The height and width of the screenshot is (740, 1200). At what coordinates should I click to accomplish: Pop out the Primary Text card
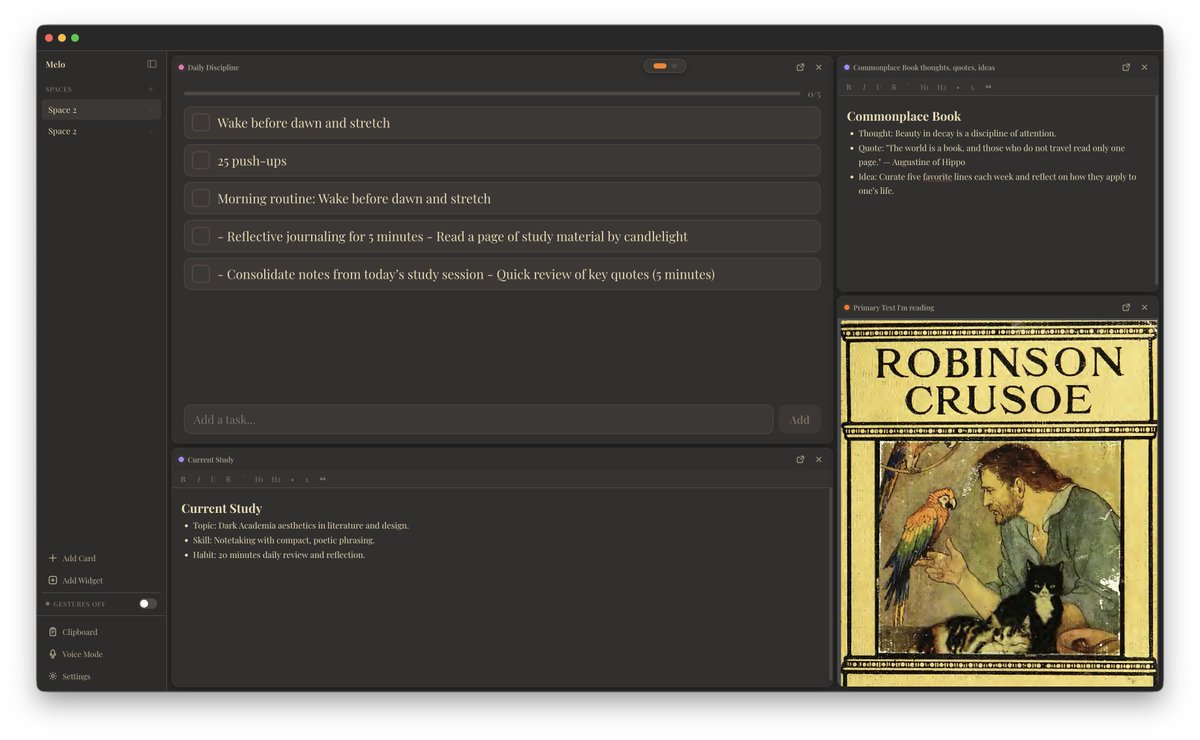[x=1126, y=307]
